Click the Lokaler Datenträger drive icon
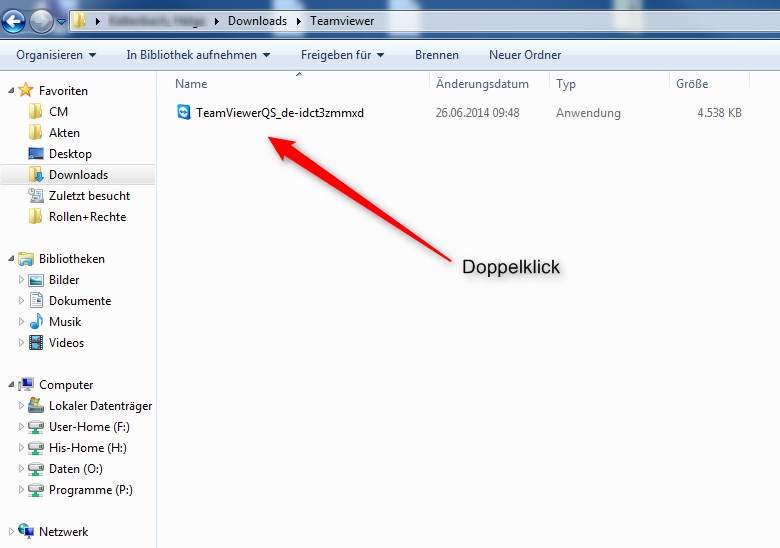This screenshot has height=548, width=780. click(36, 405)
